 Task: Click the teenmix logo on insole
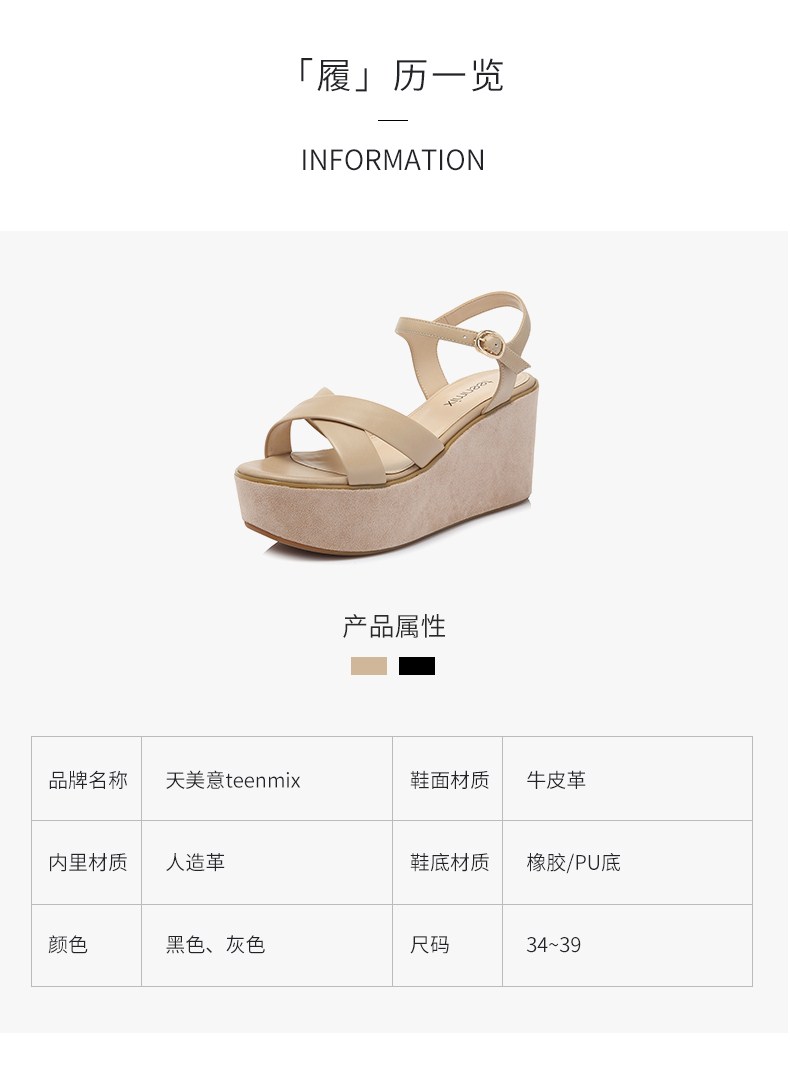coord(467,393)
